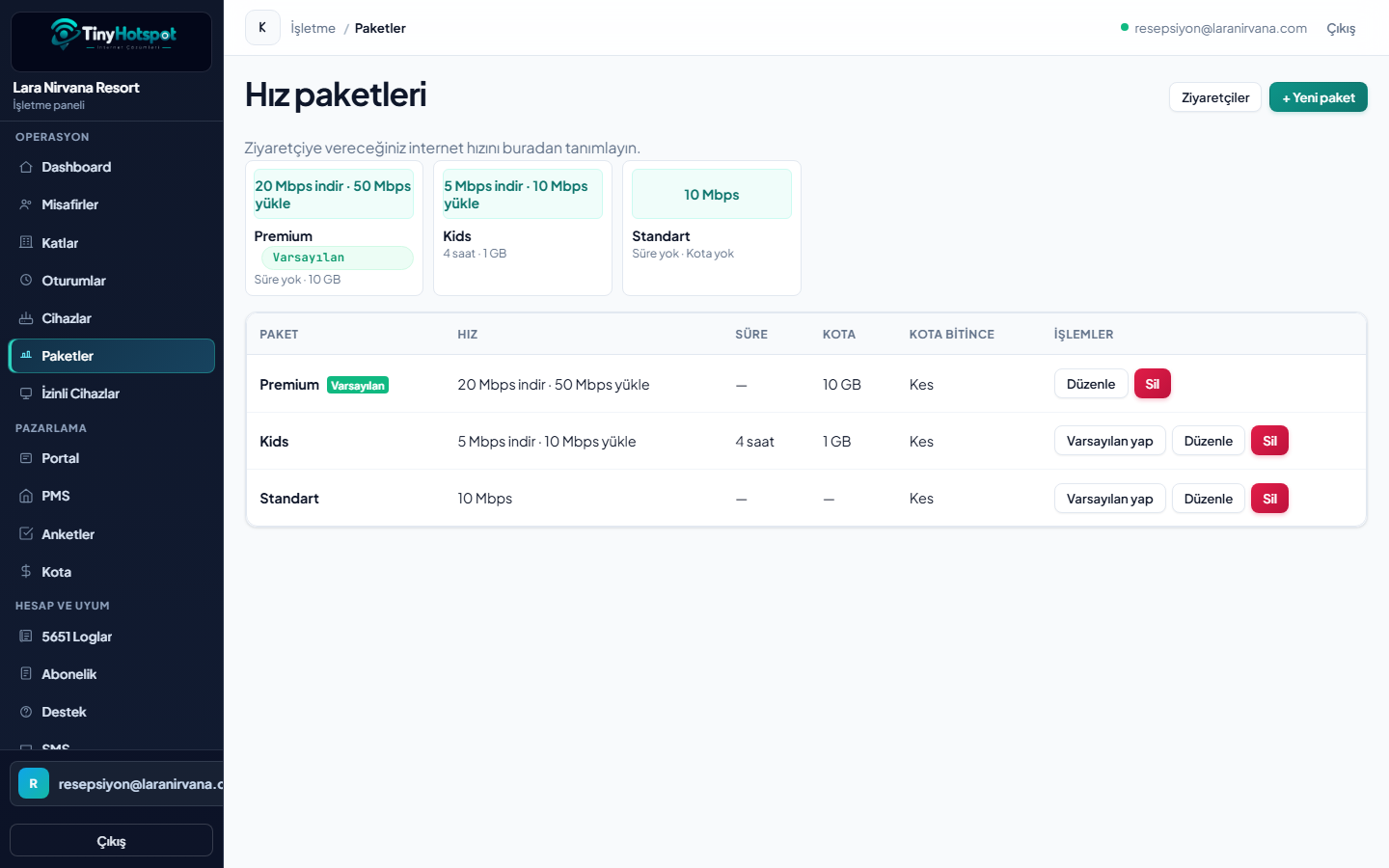Delete the Premium package with Sil
Screen dimensions: 1389x868
click(x=1152, y=384)
